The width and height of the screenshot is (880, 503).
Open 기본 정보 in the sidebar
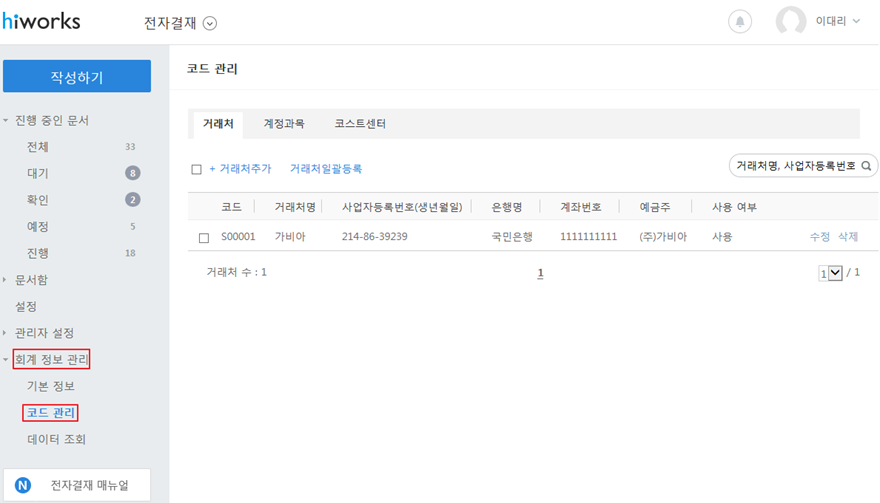pos(51,386)
